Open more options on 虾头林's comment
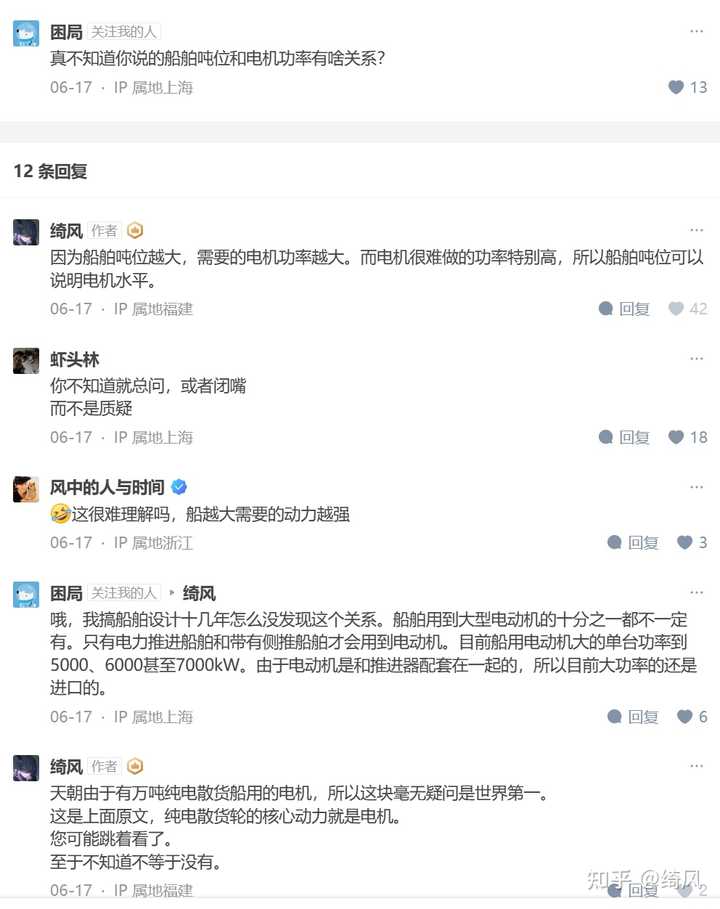The height and width of the screenshot is (909, 720). point(696,358)
